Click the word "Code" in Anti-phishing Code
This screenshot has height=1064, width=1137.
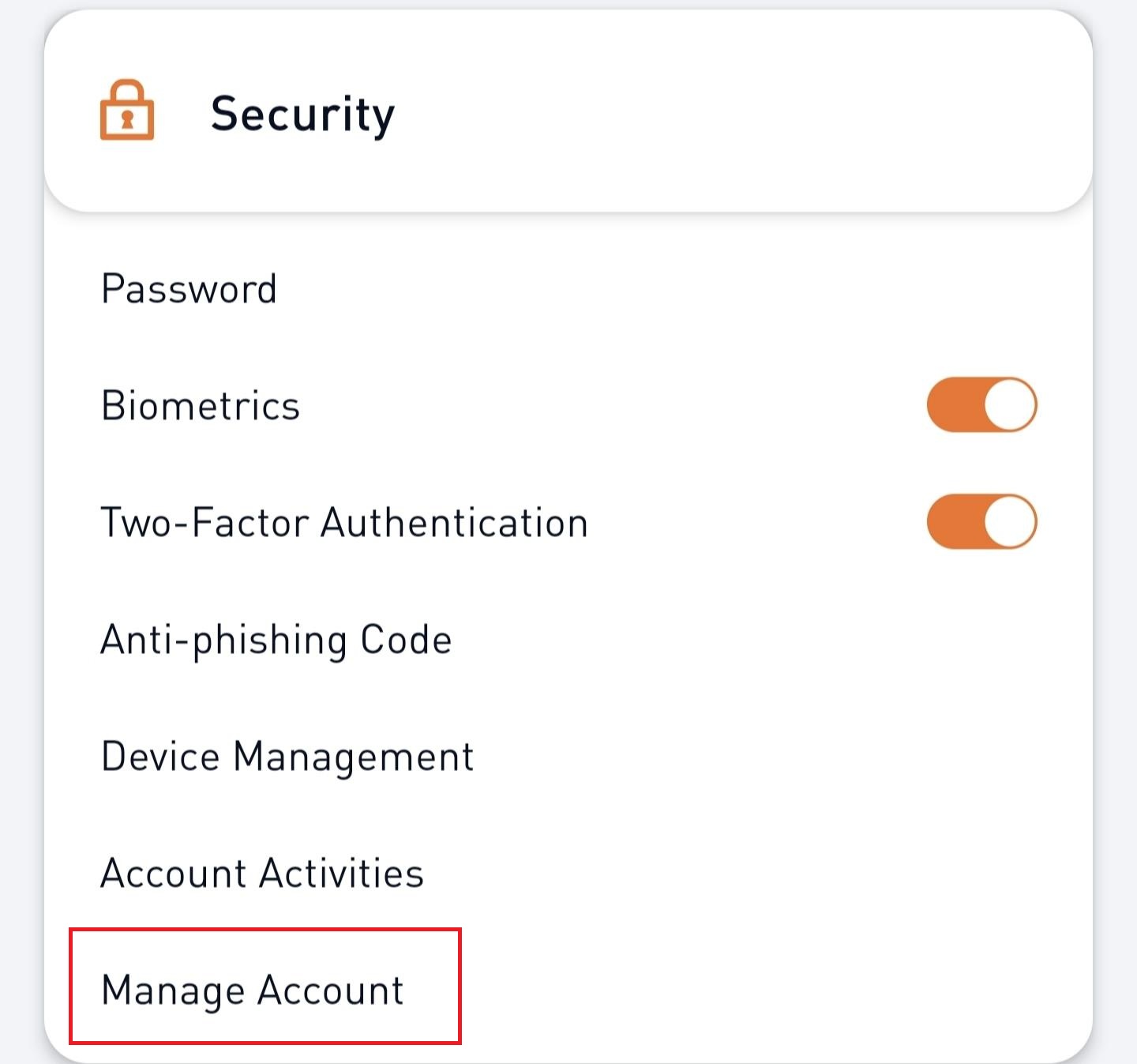tap(406, 640)
